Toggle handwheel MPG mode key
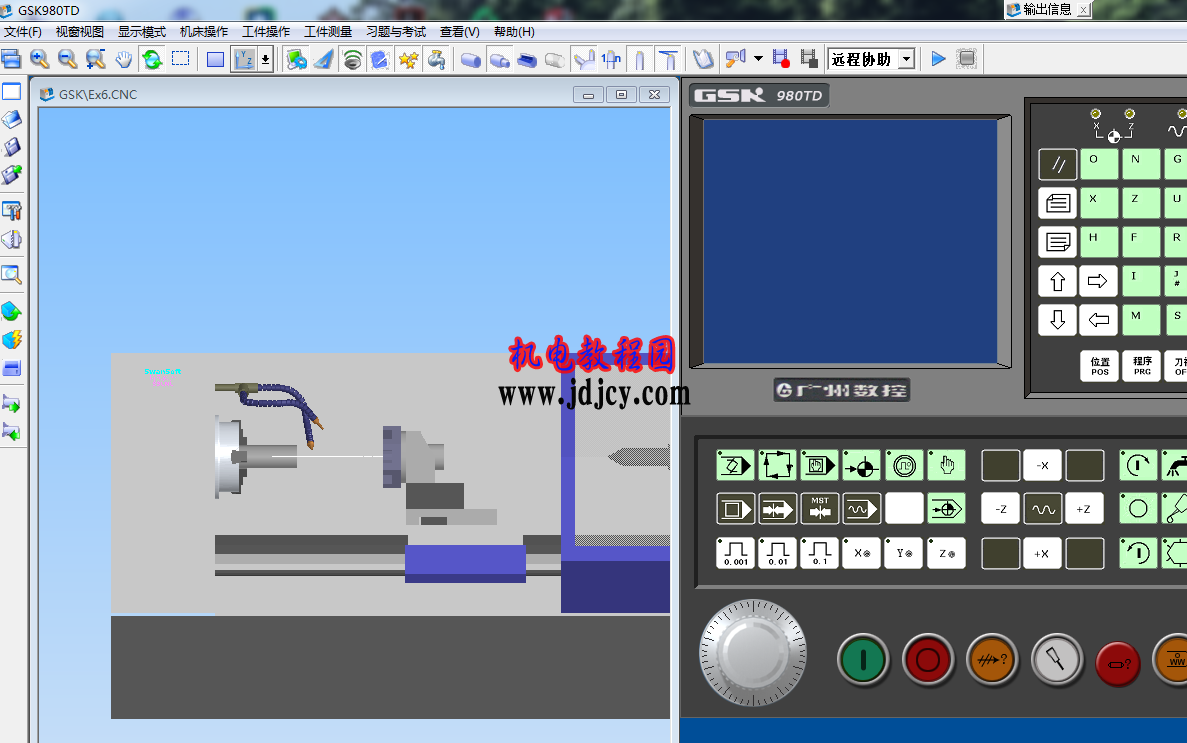The width and height of the screenshot is (1187, 743). click(905, 465)
